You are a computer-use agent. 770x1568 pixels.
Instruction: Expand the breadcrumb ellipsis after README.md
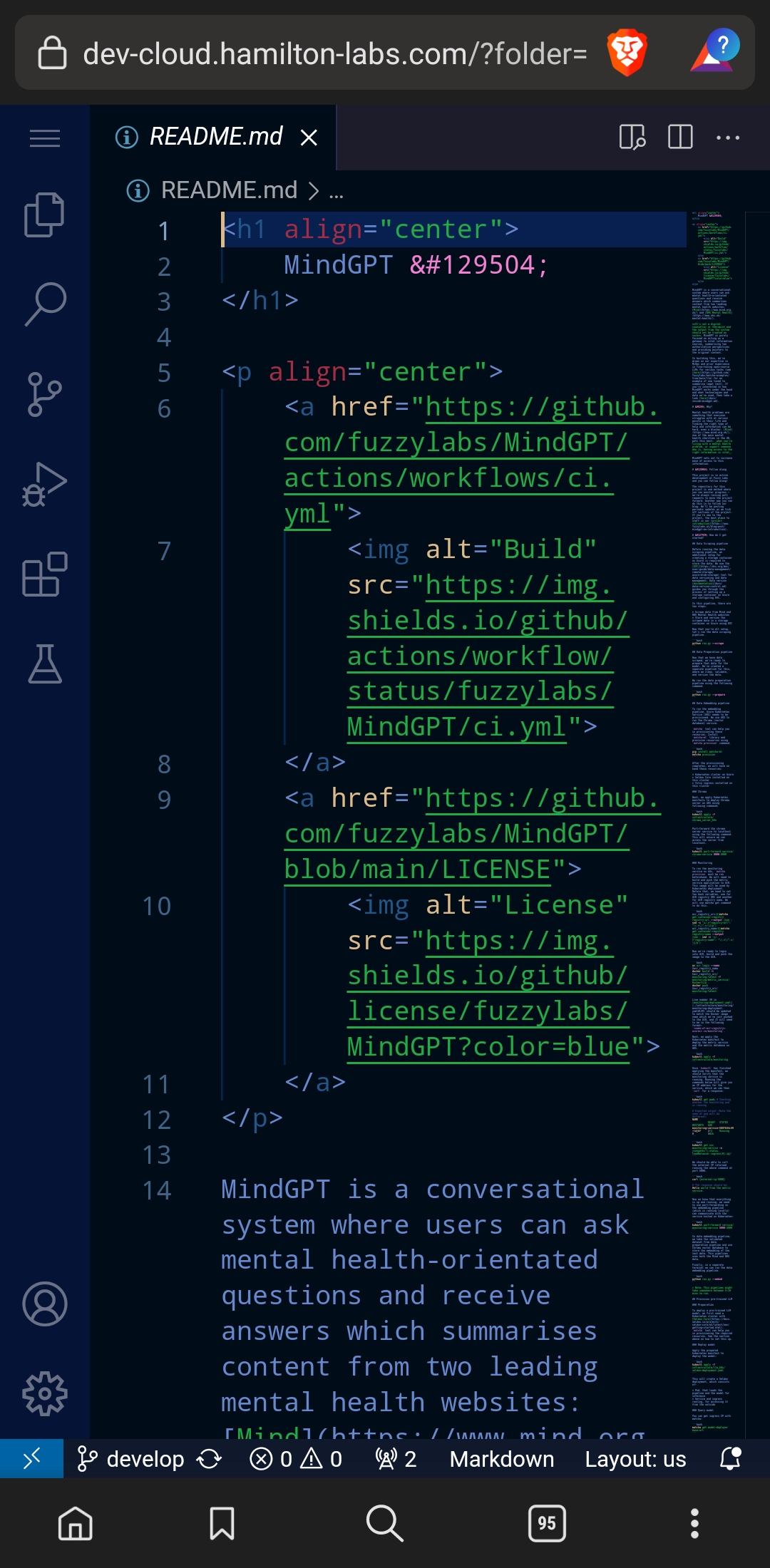coord(336,191)
